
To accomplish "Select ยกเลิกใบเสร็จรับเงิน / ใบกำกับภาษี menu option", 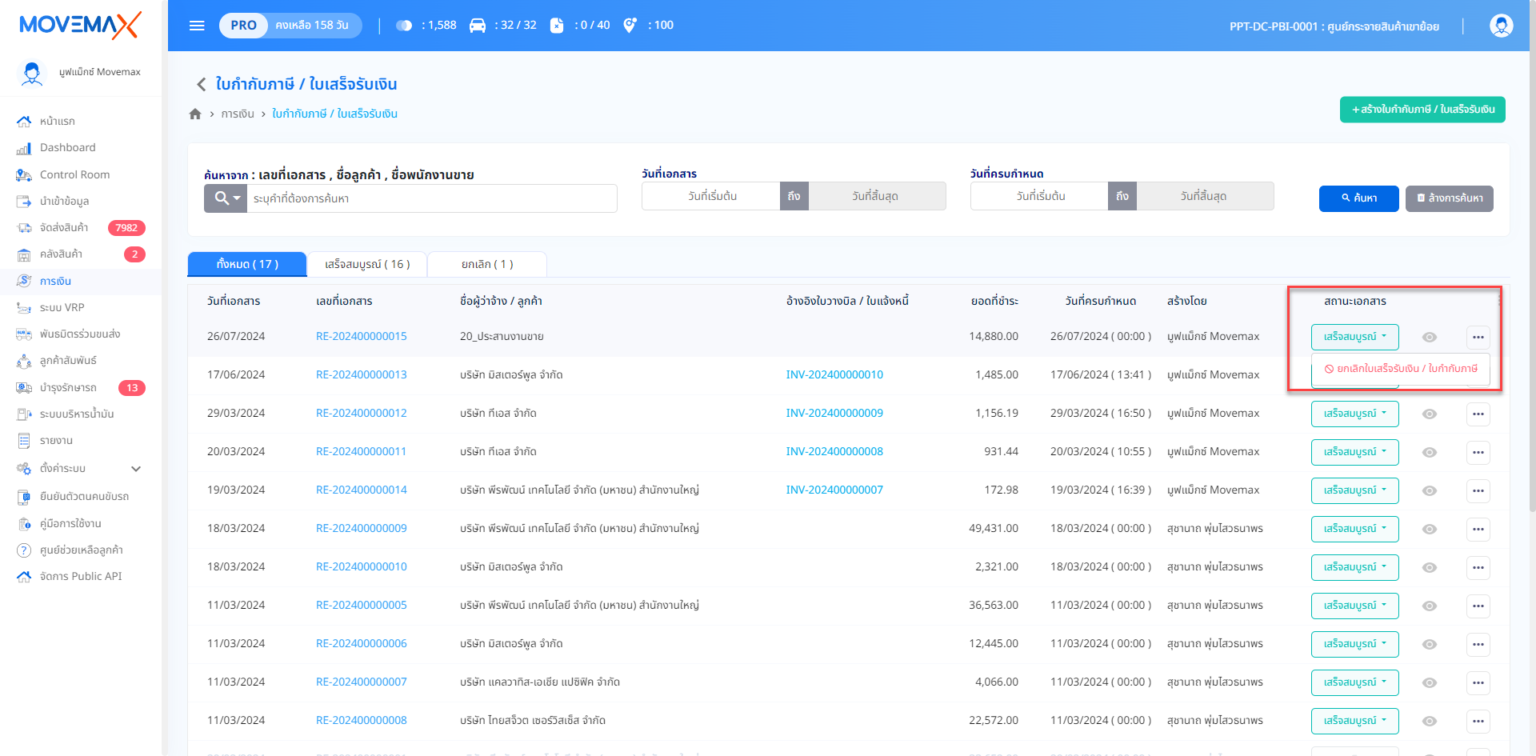I will pyautogui.click(x=1399, y=369).
